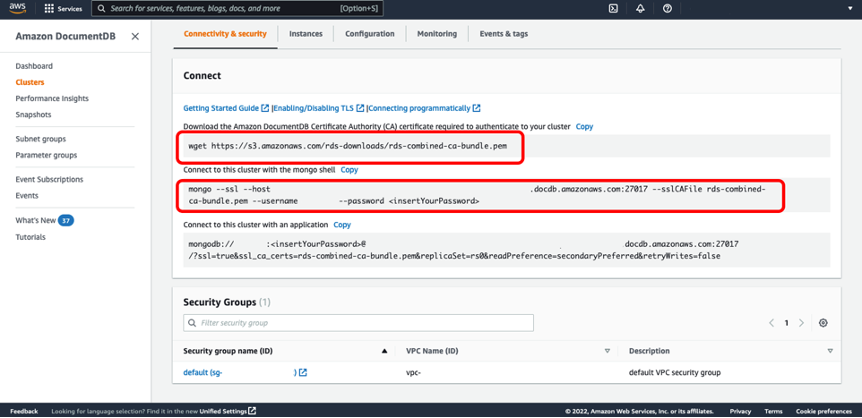The image size is (862, 418).
Task: Open the Services grid menu
Action: pyautogui.click(x=63, y=9)
